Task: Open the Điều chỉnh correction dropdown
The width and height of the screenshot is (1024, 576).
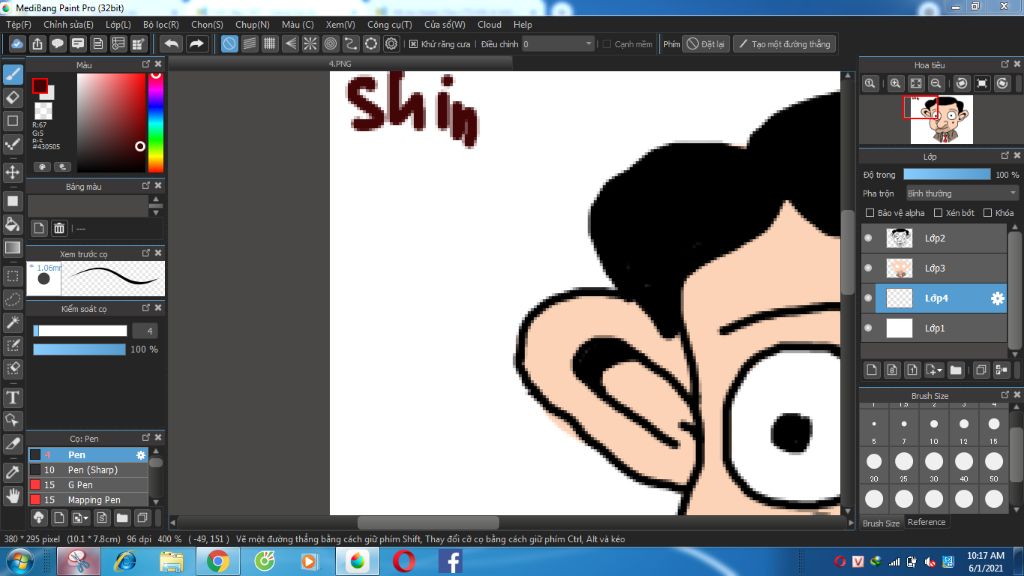Action: click(558, 44)
